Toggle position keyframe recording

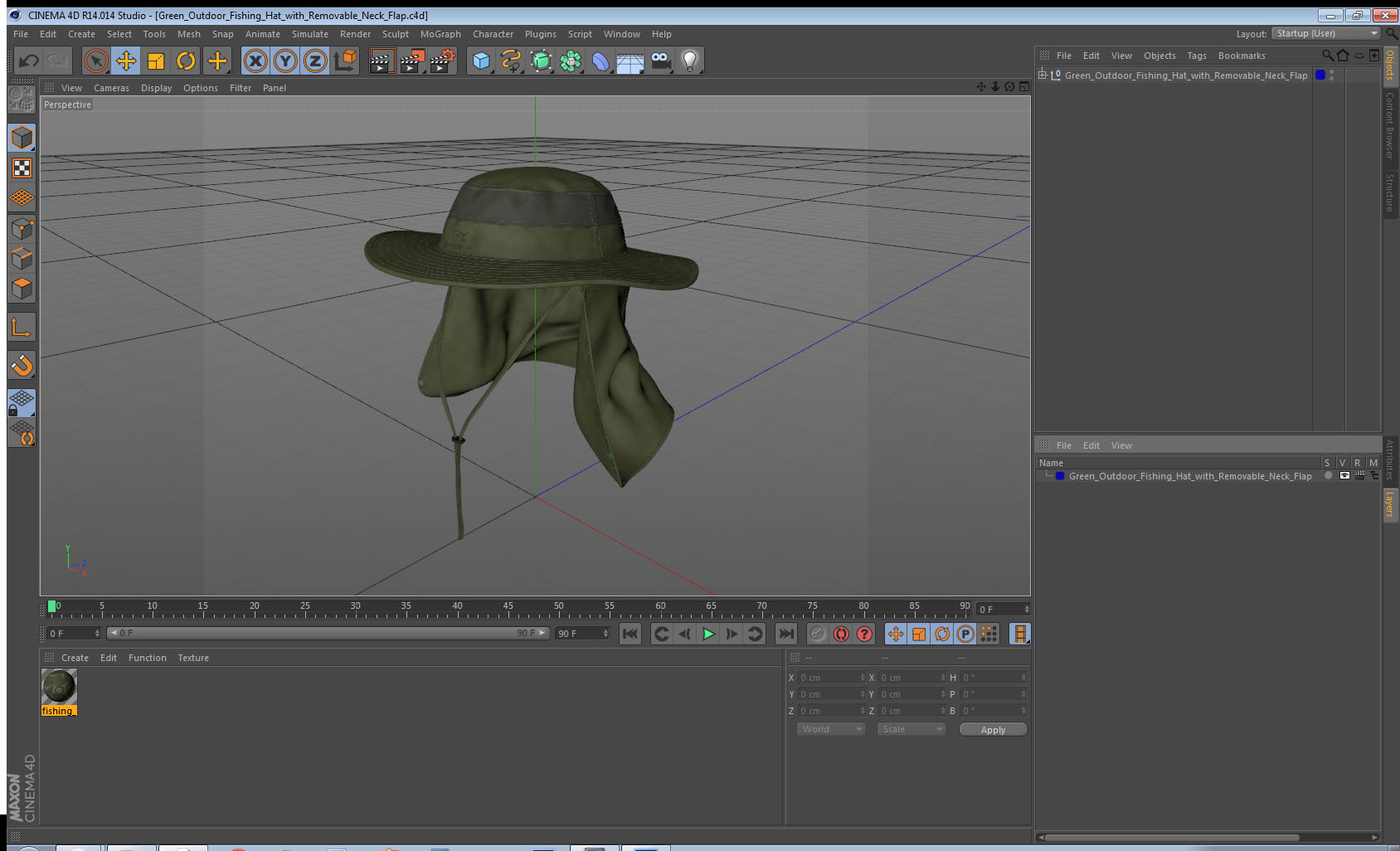[x=896, y=634]
